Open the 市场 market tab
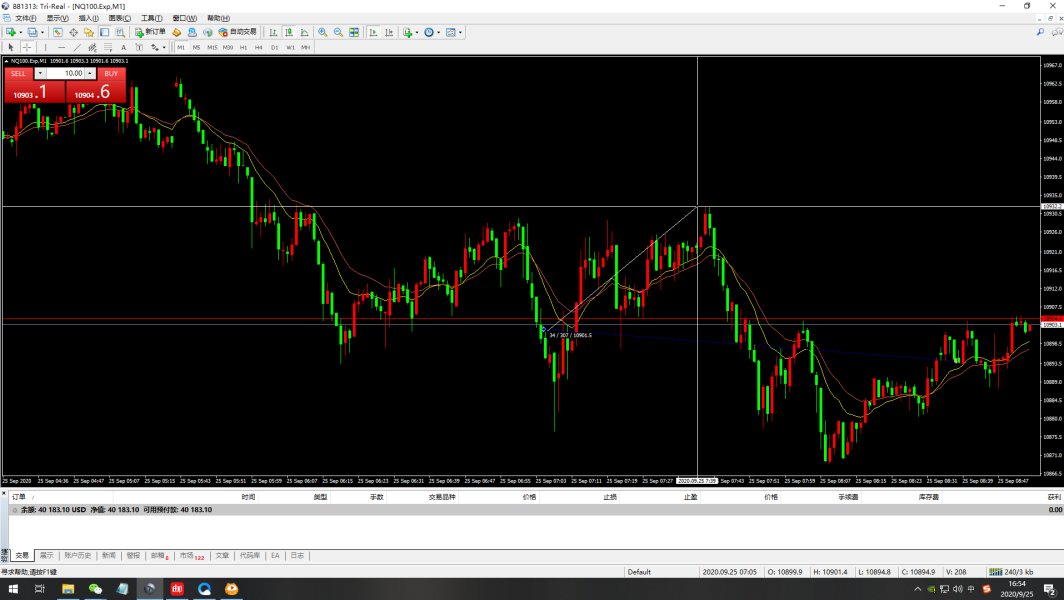The width and height of the screenshot is (1064, 600). pos(191,555)
